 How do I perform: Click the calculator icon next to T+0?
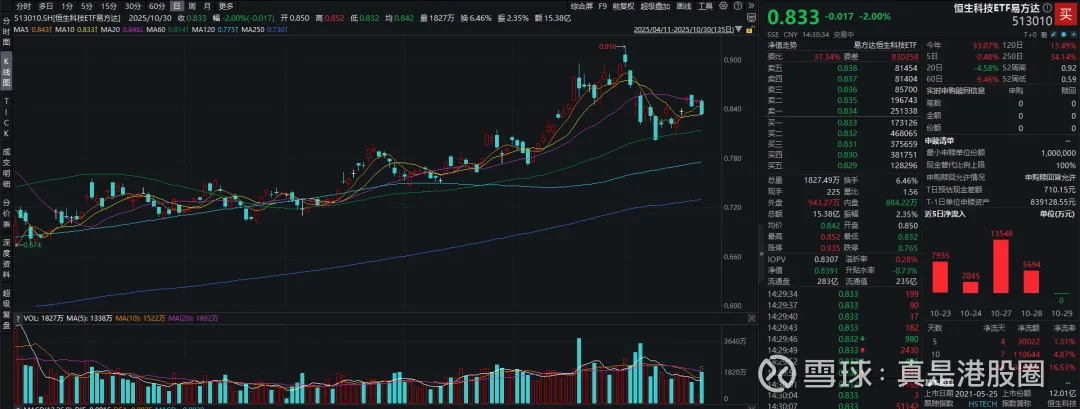click(1045, 34)
